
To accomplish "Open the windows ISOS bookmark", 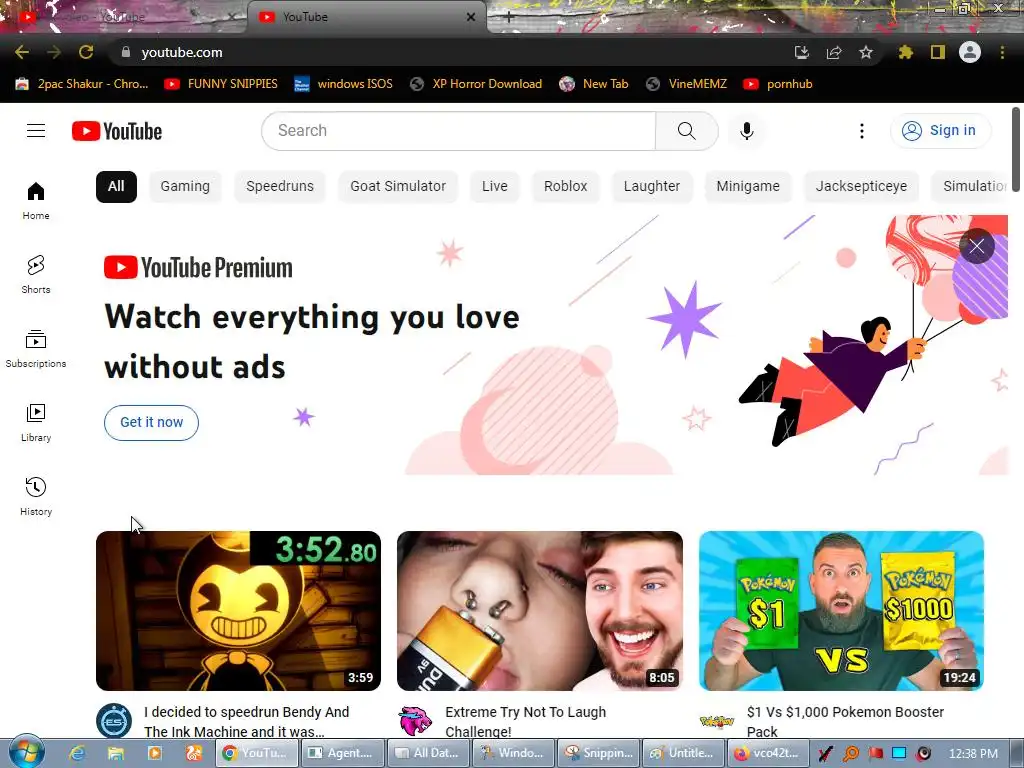I will click(x=344, y=84).
